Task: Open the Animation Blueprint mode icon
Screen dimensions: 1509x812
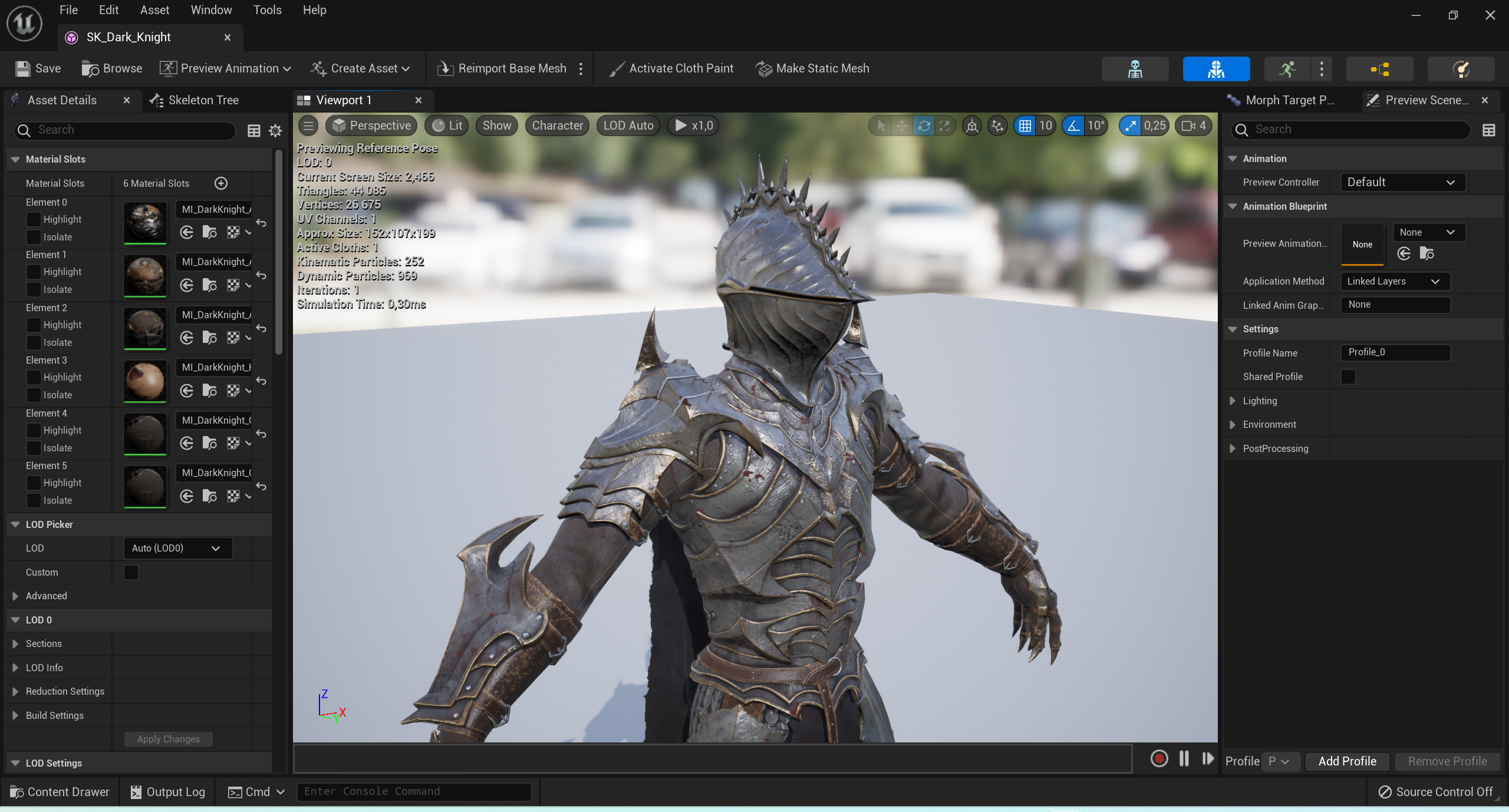Action: point(1380,69)
